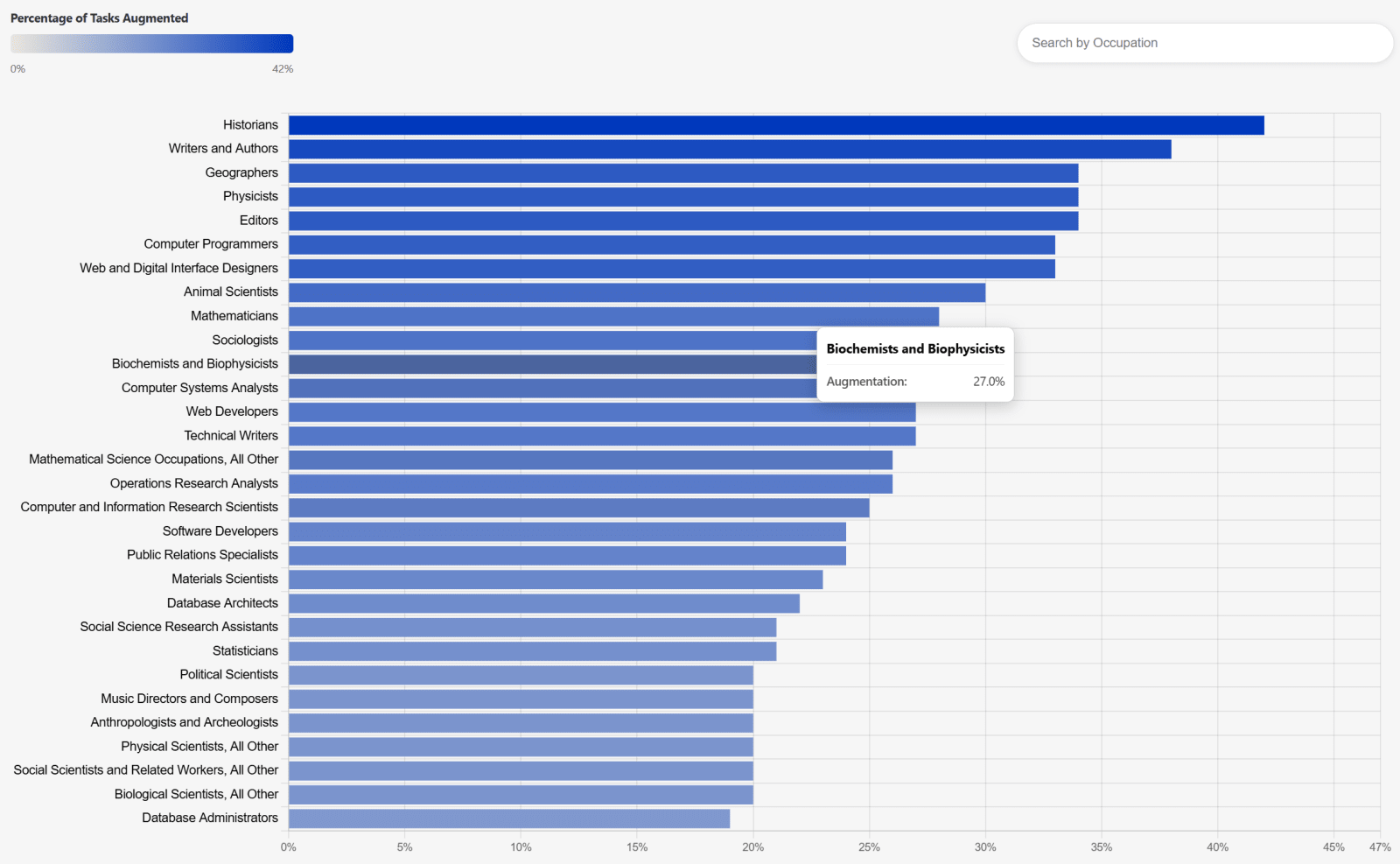Click the Search by Occupation field
This screenshot has height=864, width=1400.
[x=1204, y=43]
